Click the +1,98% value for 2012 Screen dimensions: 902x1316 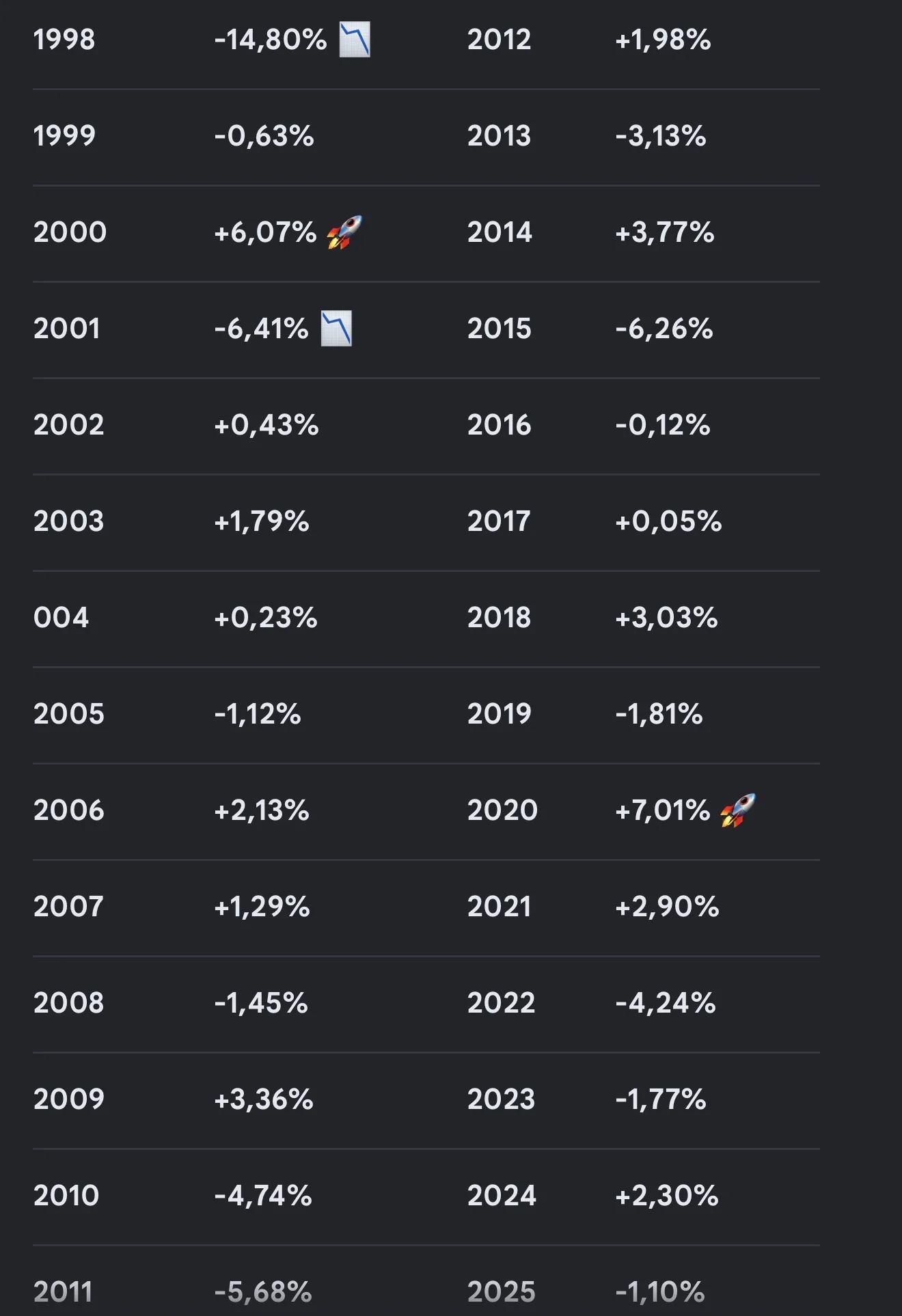coord(663,40)
